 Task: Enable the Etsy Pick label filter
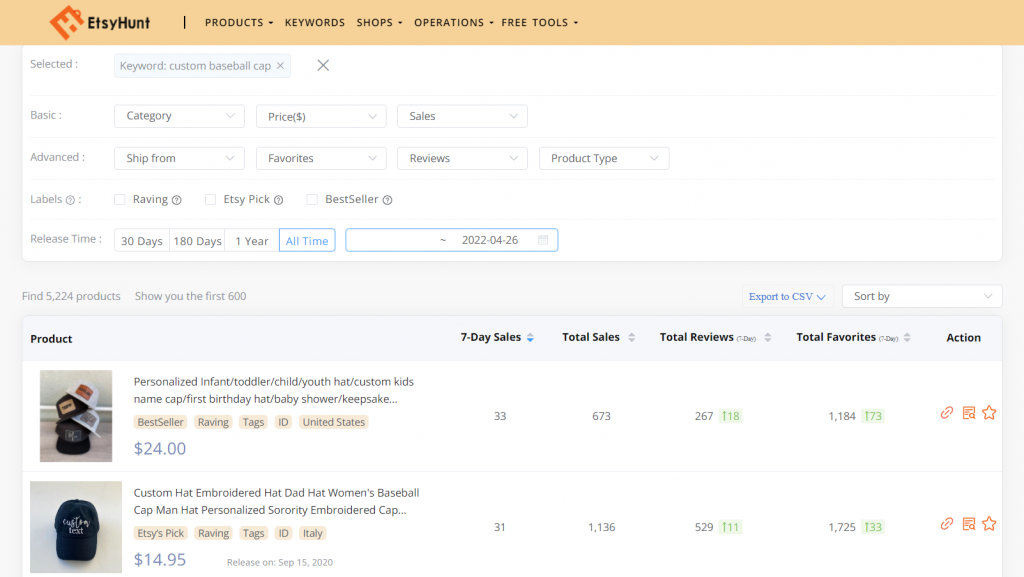210,199
